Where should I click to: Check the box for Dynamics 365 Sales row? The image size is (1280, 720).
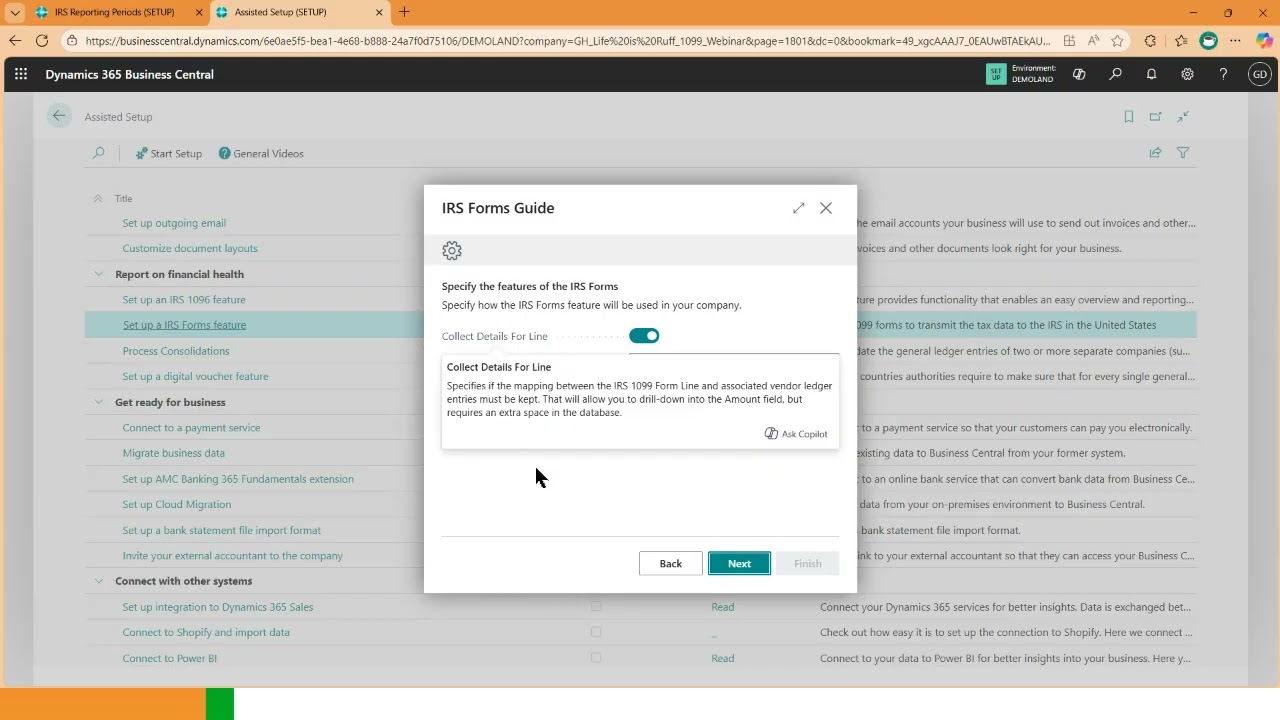[x=596, y=606]
